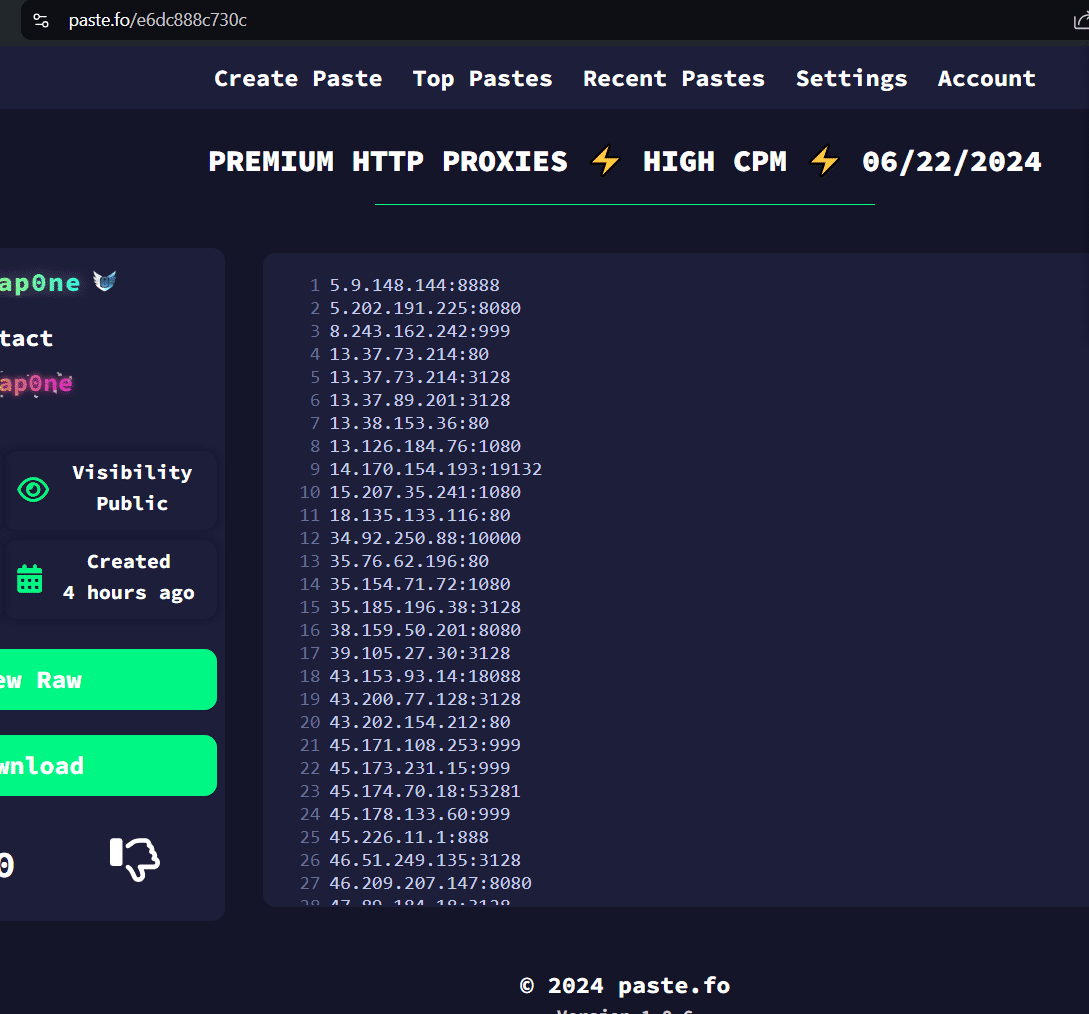The image size is (1089, 1014).
Task: Select line 18.135.133.116:80
Action: pyautogui.click(x=419, y=515)
